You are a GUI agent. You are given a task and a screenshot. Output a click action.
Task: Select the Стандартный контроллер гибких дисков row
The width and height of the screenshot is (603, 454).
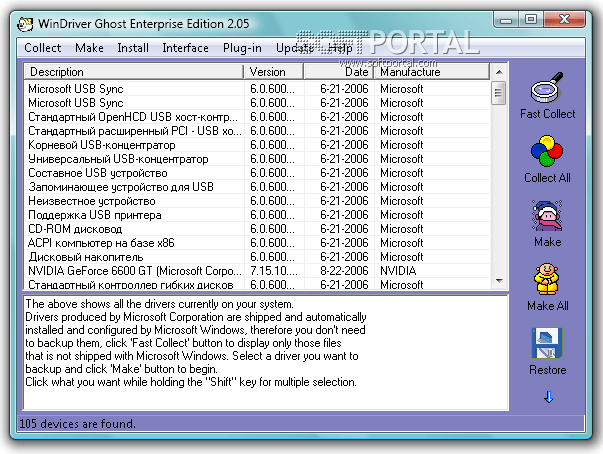click(258, 284)
